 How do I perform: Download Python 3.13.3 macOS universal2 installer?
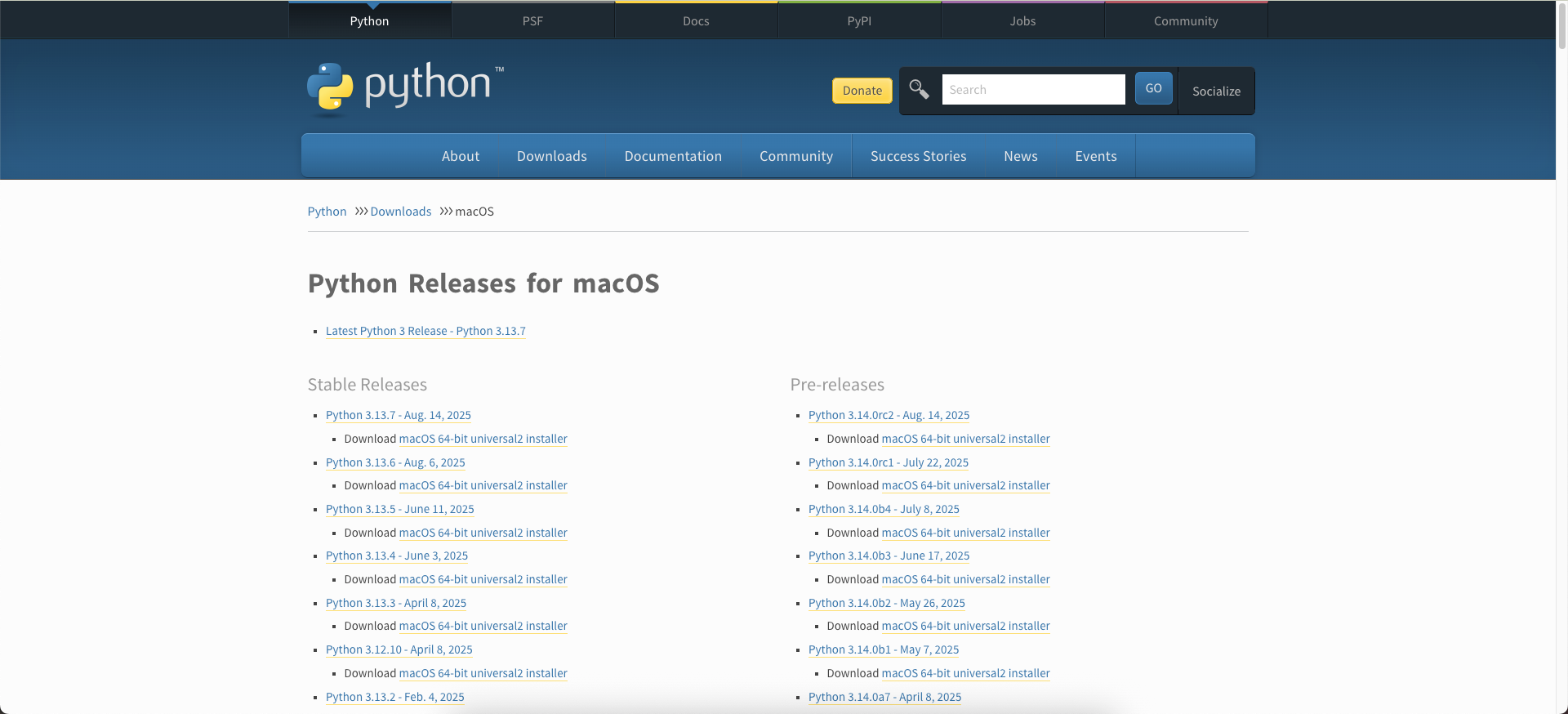(483, 626)
